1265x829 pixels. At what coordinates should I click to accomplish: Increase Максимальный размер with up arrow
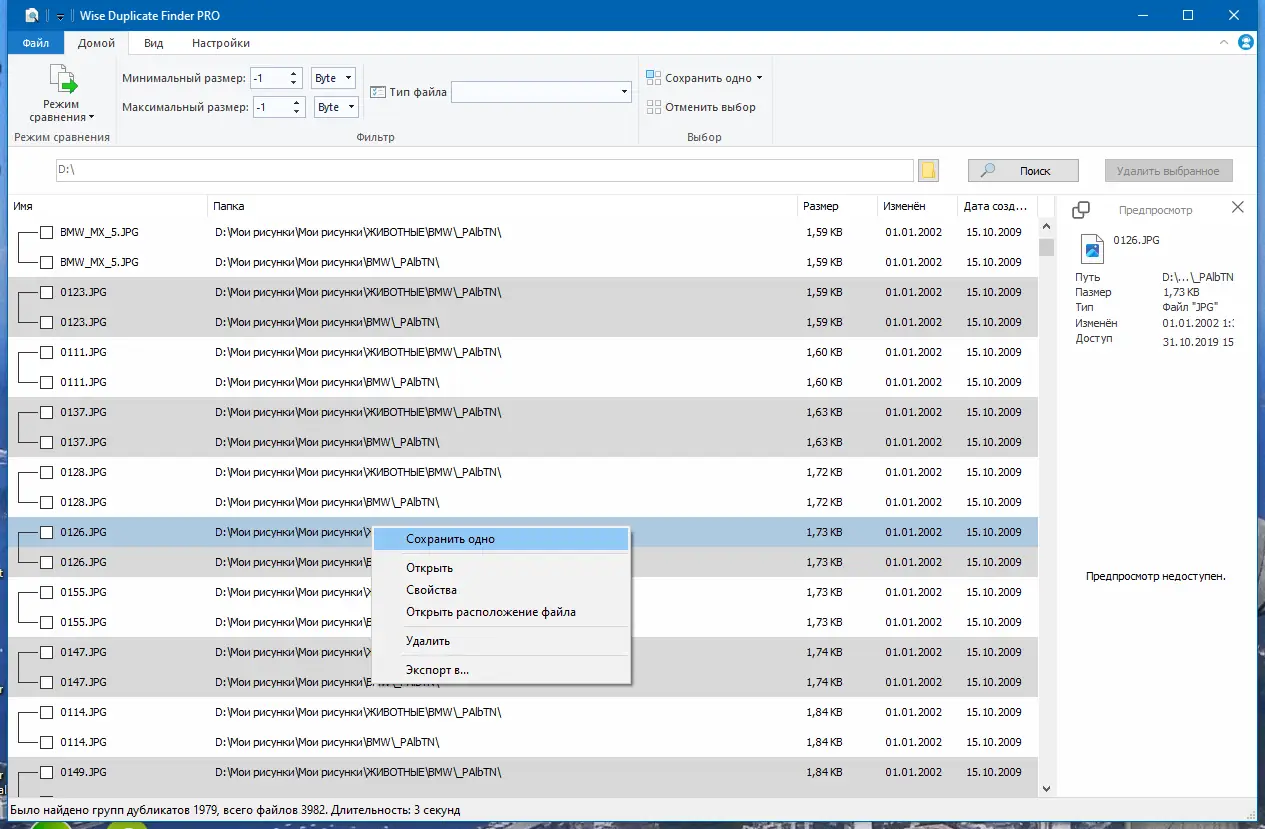point(298,102)
